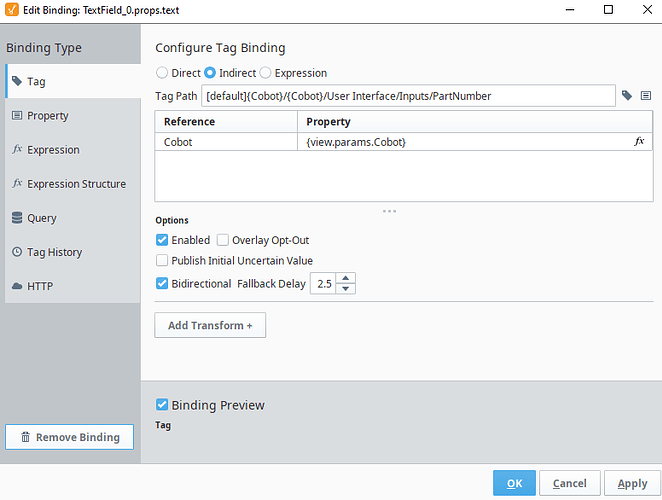The width and height of the screenshot is (662, 500).
Task: Disable the Enabled checkbox
Action: pos(162,240)
